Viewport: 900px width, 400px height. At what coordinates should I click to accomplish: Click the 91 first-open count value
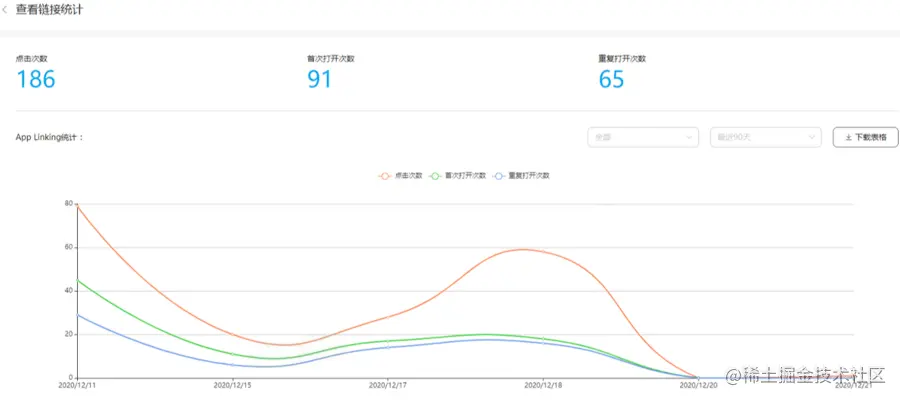(320, 79)
